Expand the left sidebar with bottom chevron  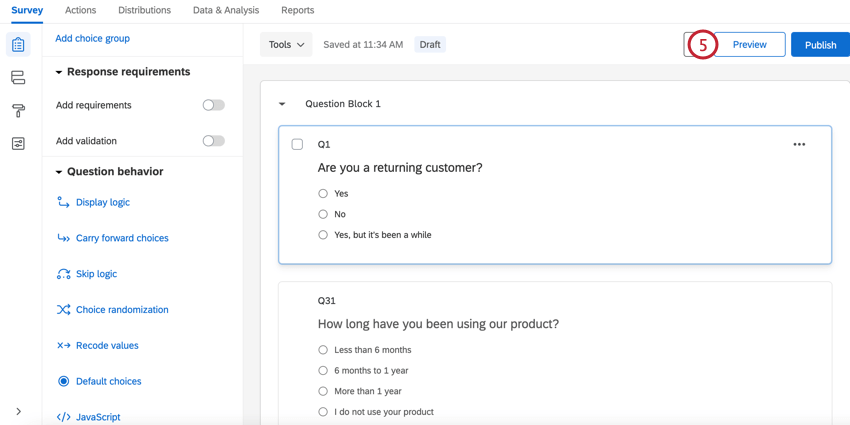18,411
